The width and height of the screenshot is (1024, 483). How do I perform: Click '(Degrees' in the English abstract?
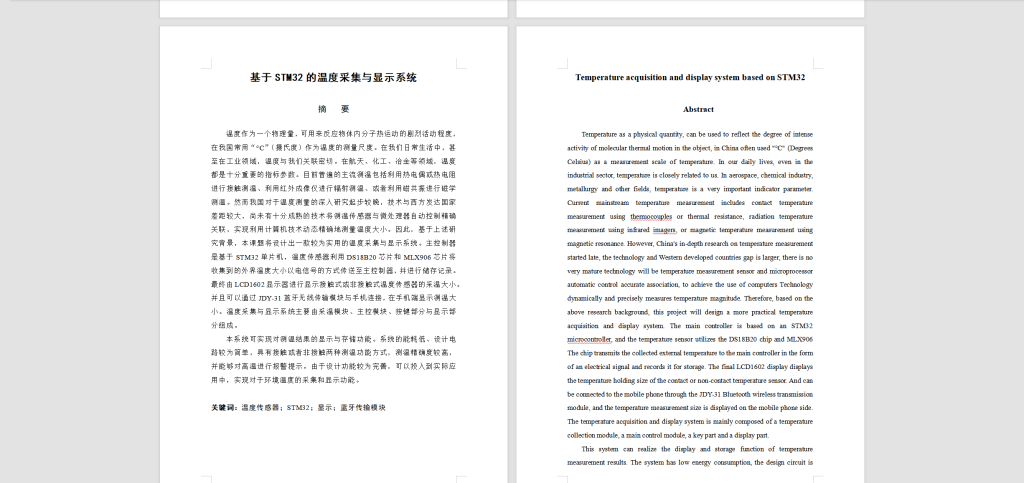(x=799, y=148)
